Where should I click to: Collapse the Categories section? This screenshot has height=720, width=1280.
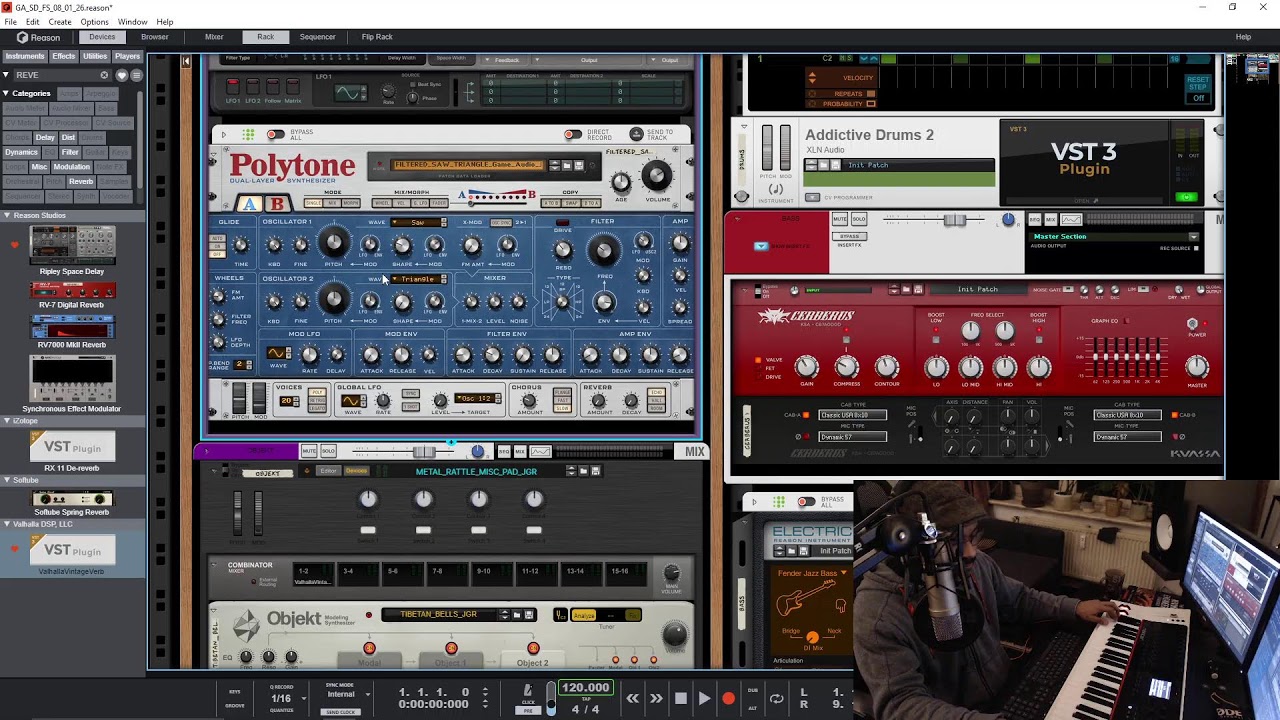click(6, 94)
